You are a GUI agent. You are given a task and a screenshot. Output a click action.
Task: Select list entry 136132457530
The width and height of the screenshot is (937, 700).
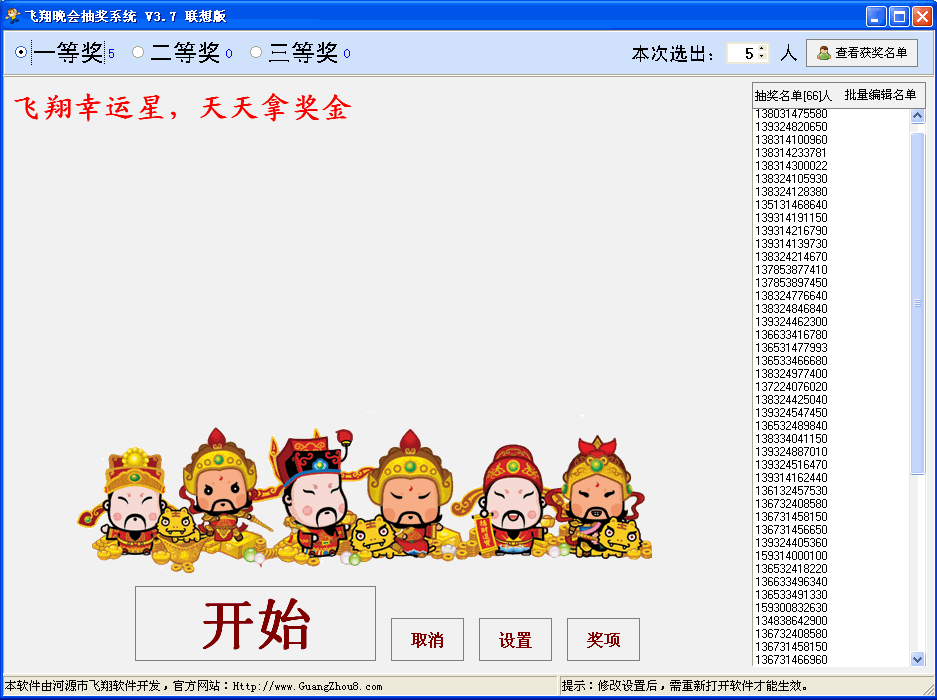791,491
